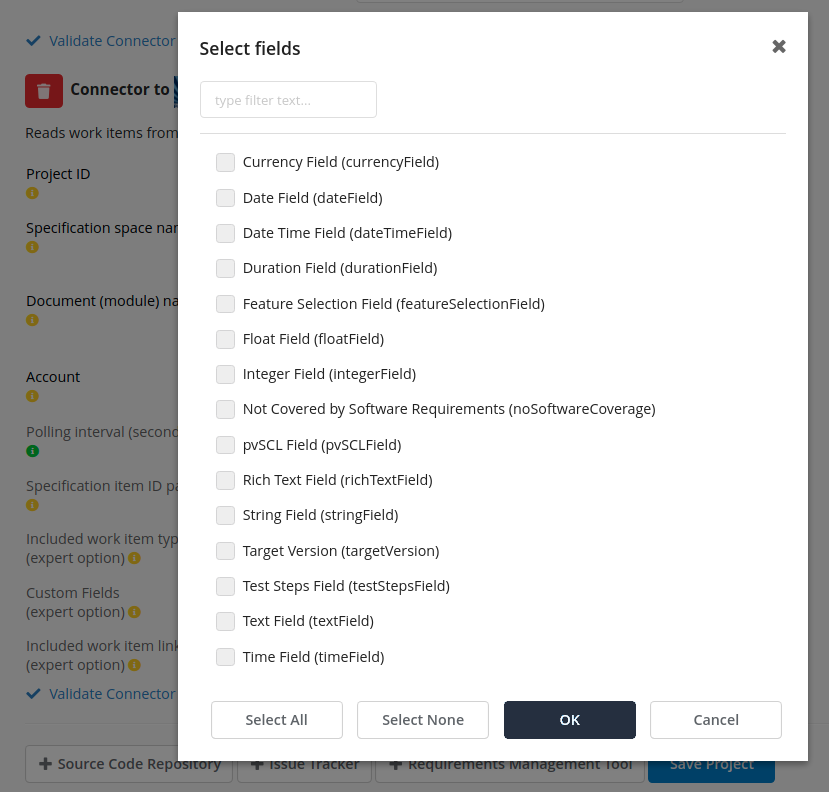Check the Rich Text Field checkbox

pyautogui.click(x=225, y=480)
